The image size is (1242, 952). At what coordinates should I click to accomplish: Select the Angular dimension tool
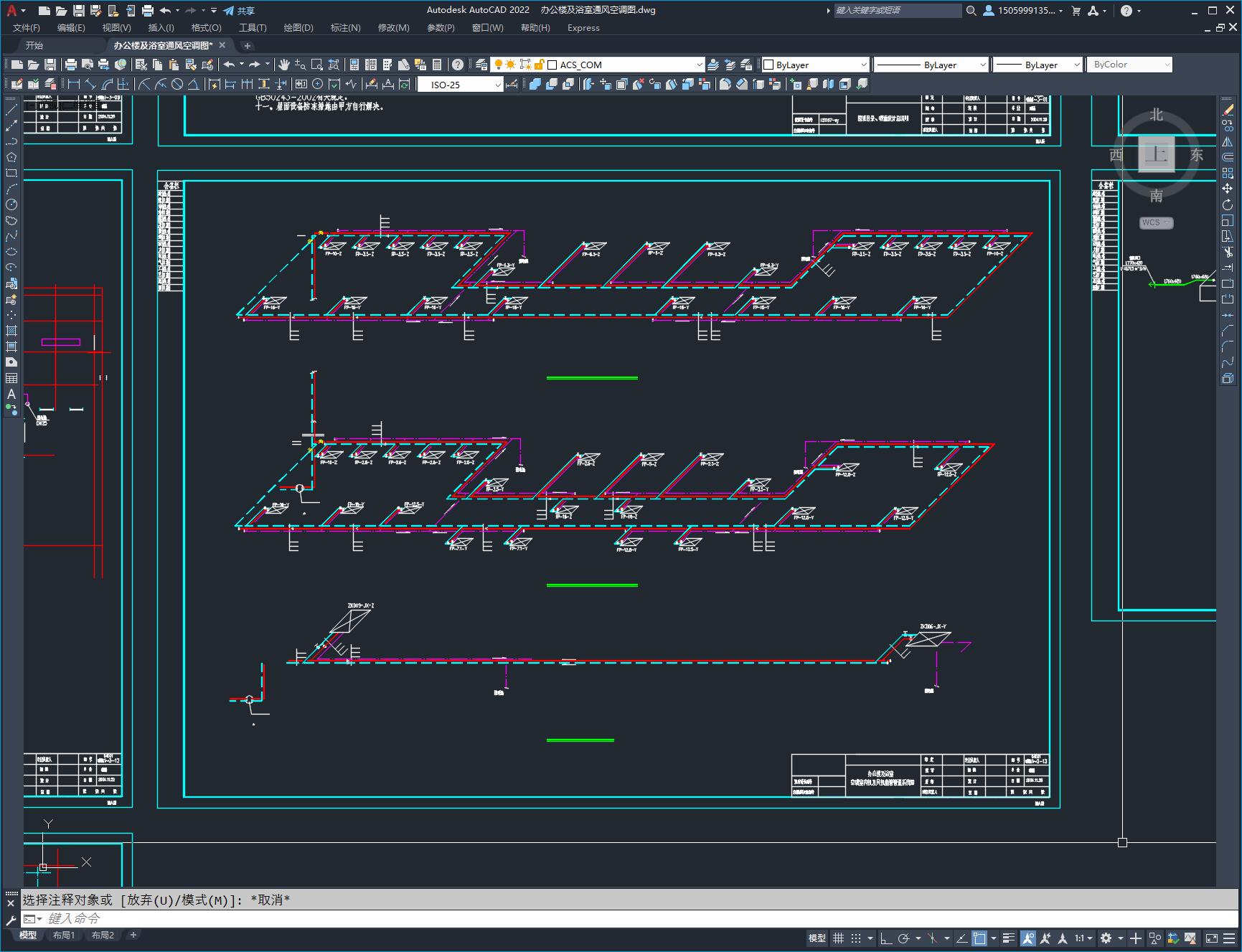pyautogui.click(x=193, y=84)
